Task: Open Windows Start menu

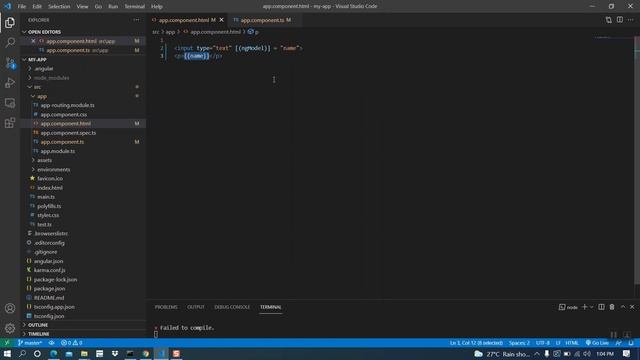Action: click(7, 353)
